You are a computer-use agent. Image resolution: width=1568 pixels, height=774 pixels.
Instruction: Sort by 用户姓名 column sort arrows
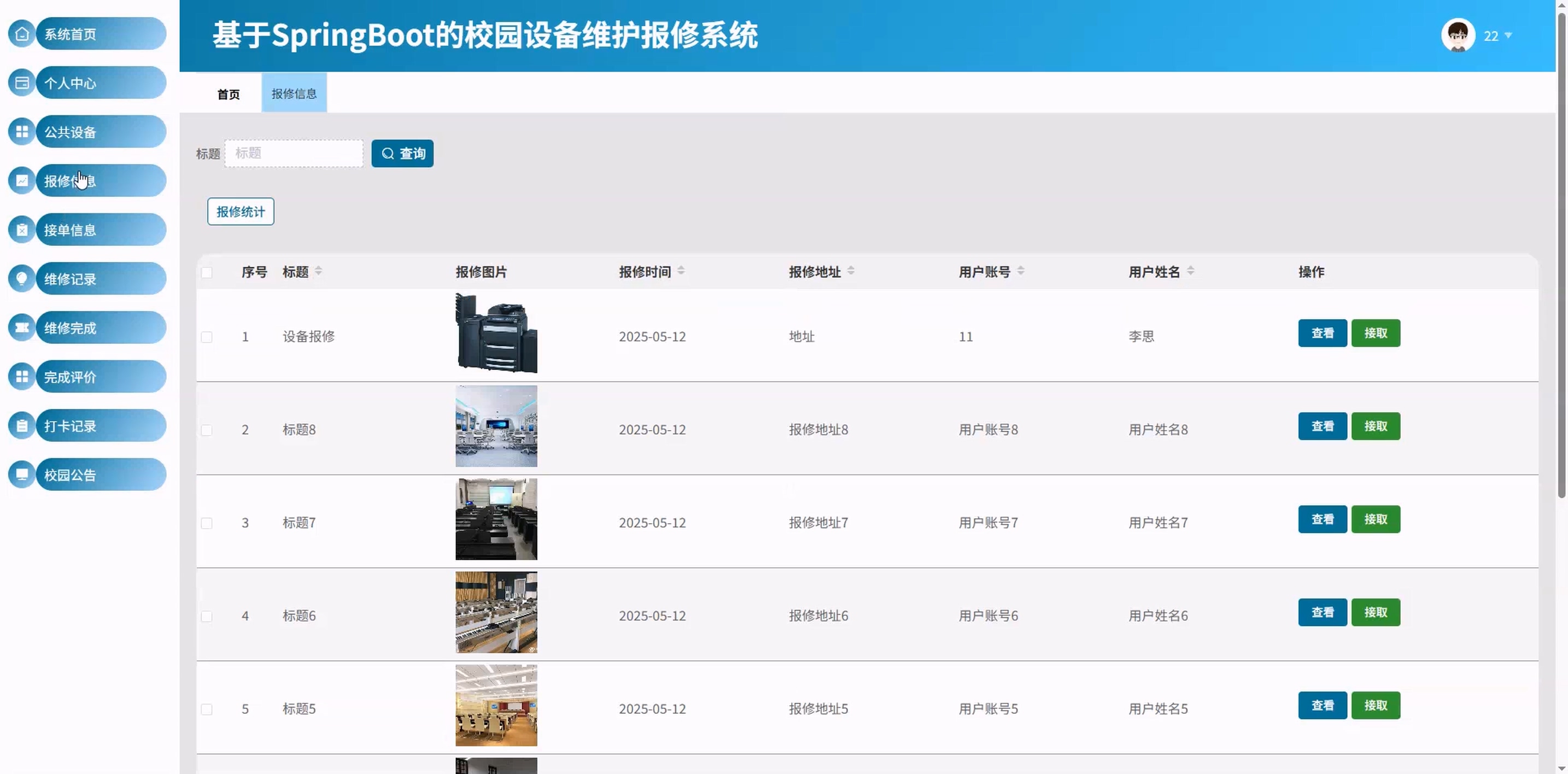pyautogui.click(x=1191, y=271)
